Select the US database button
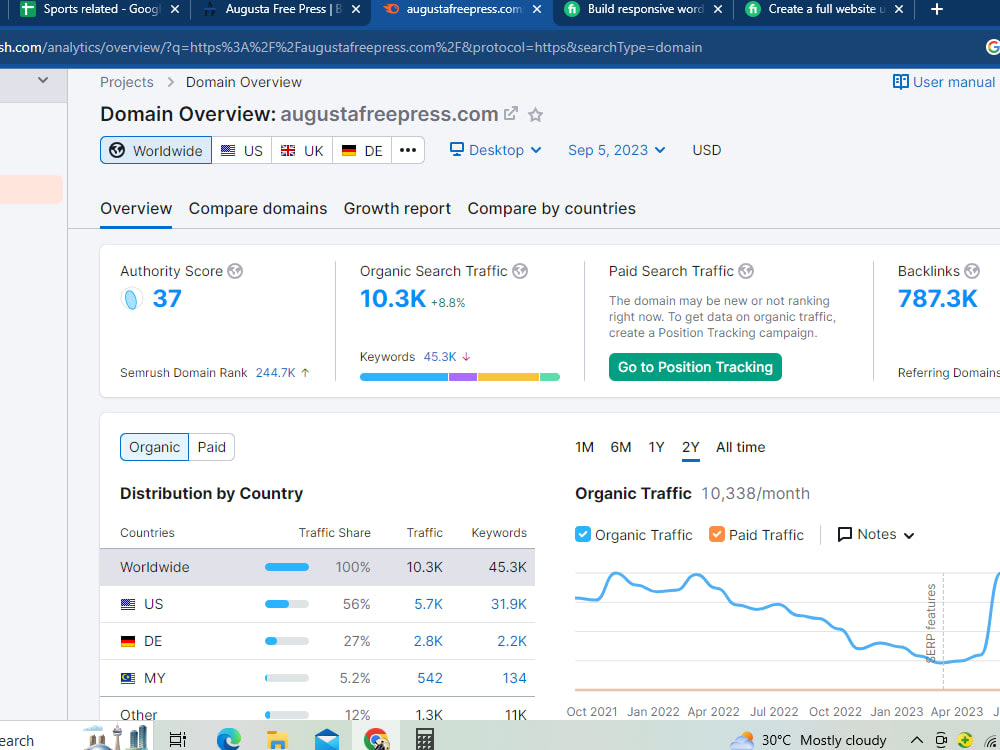Screen dimensions: 1000x750 [x=242, y=151]
